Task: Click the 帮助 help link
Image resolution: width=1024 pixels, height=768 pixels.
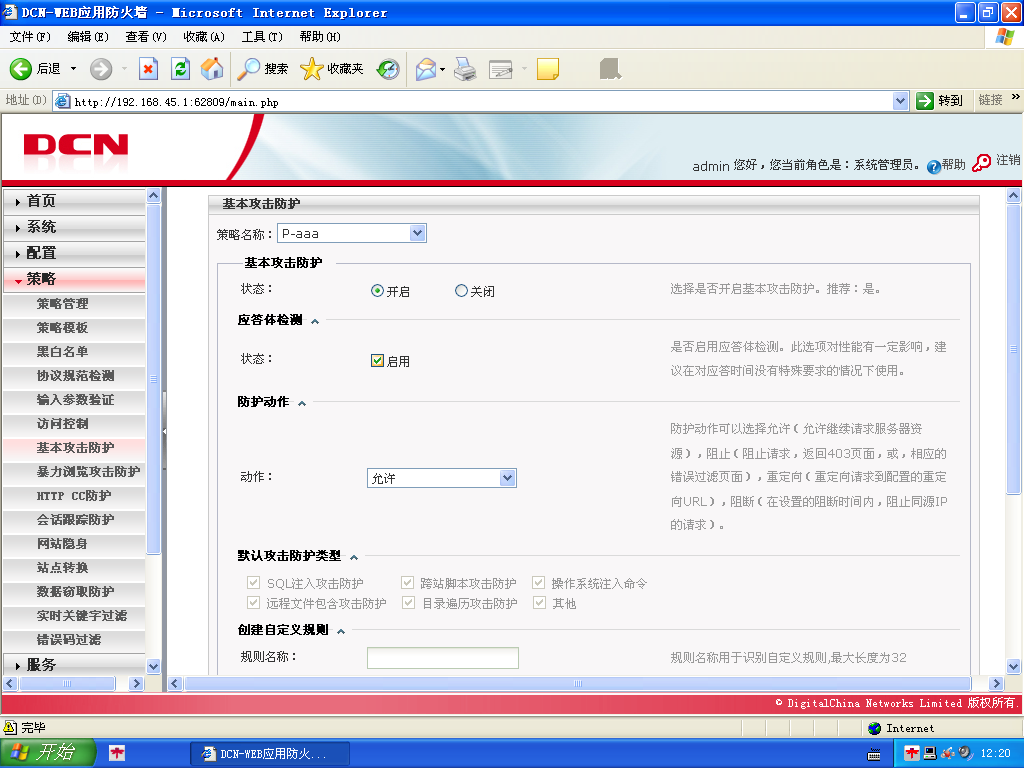Action: pos(946,165)
